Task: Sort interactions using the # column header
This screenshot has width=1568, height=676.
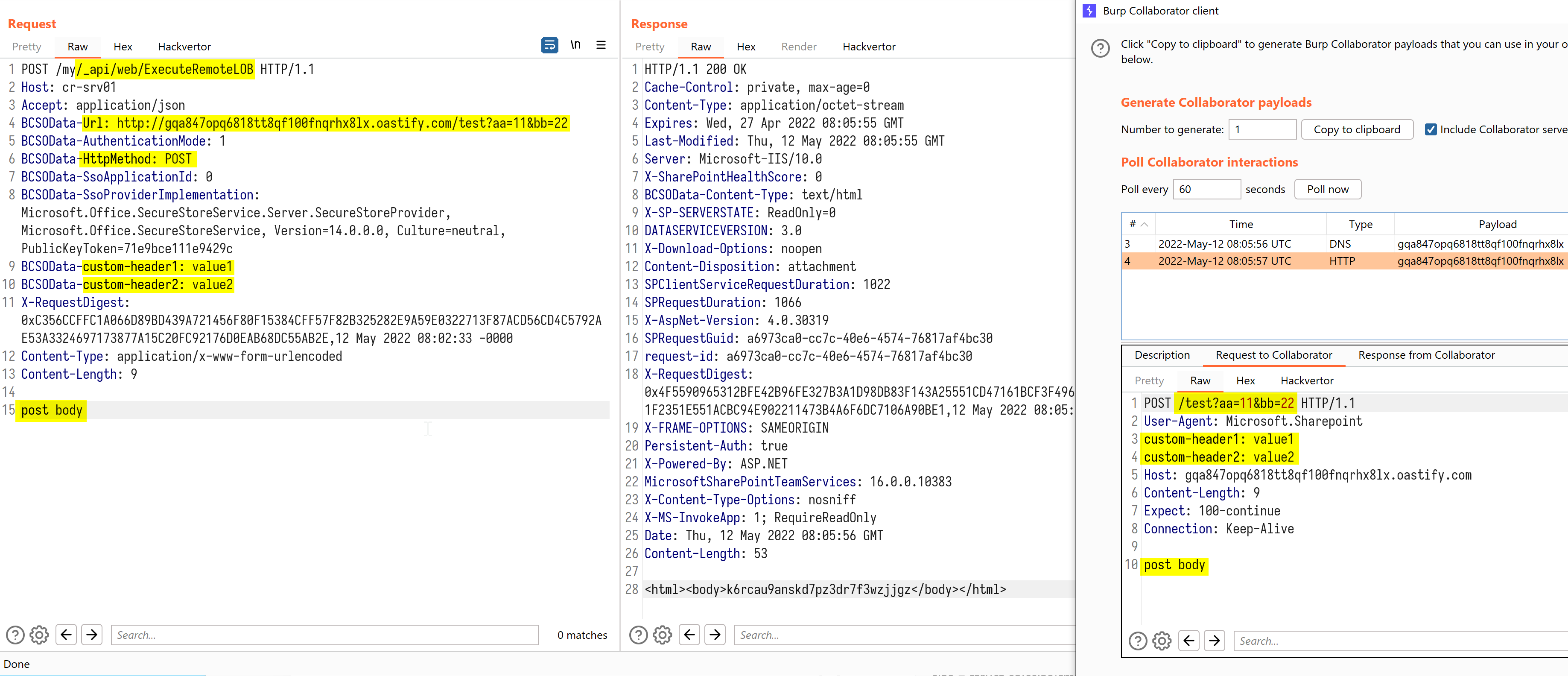Action: coord(1135,223)
